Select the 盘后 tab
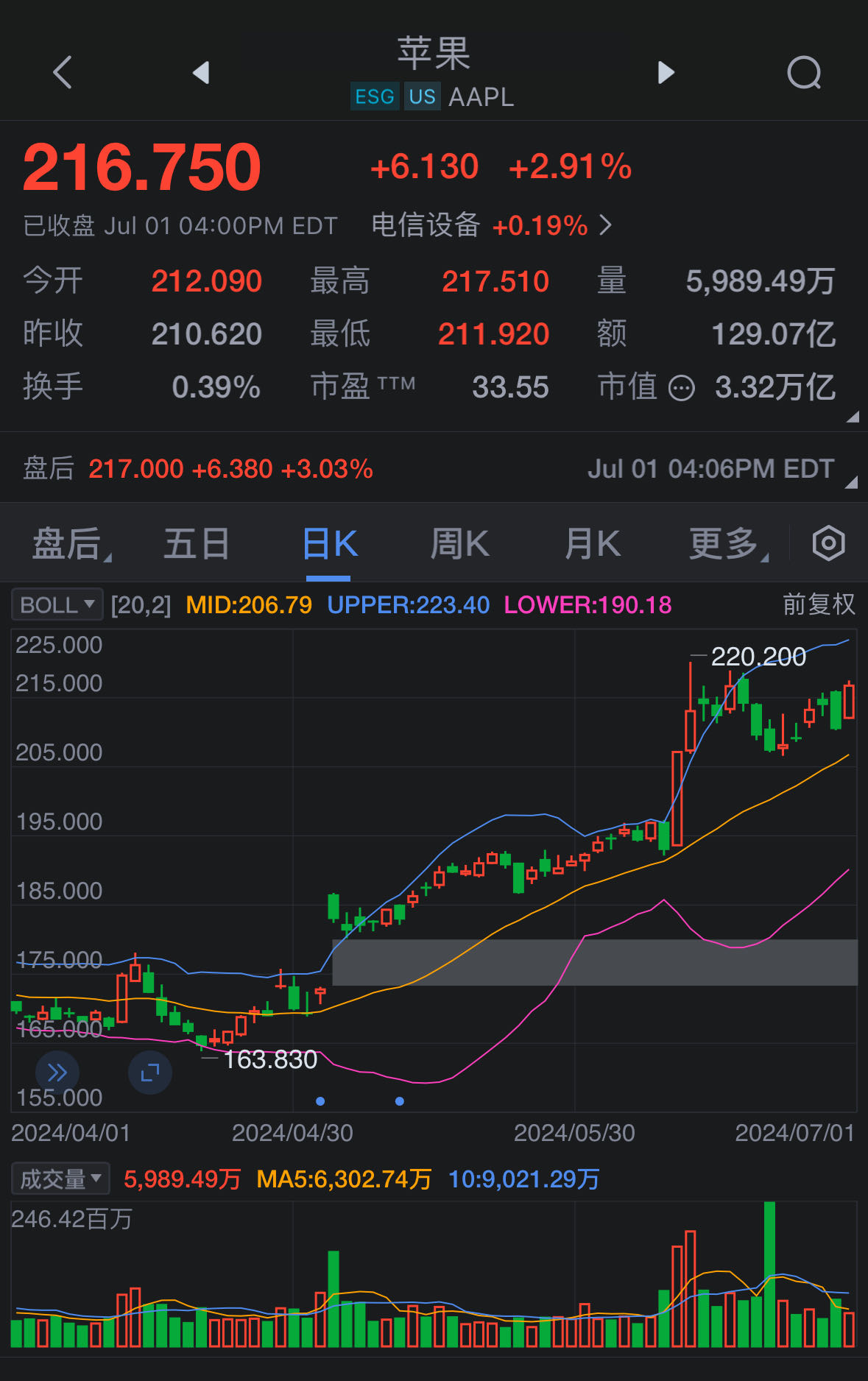The width and height of the screenshot is (868, 1381). [71, 544]
